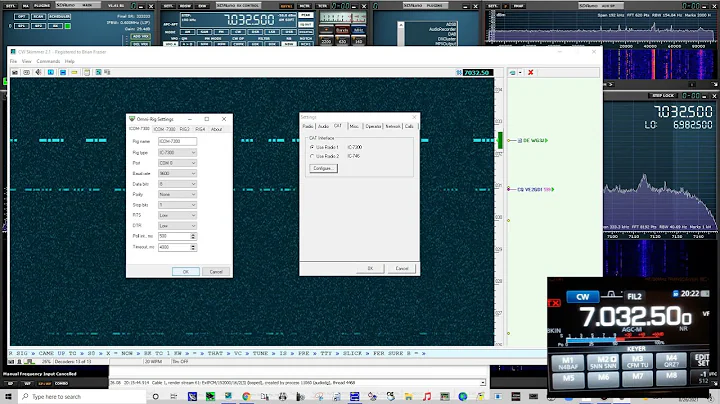
Task: Switch to Operator tab in Settings
Action: click(x=373, y=126)
